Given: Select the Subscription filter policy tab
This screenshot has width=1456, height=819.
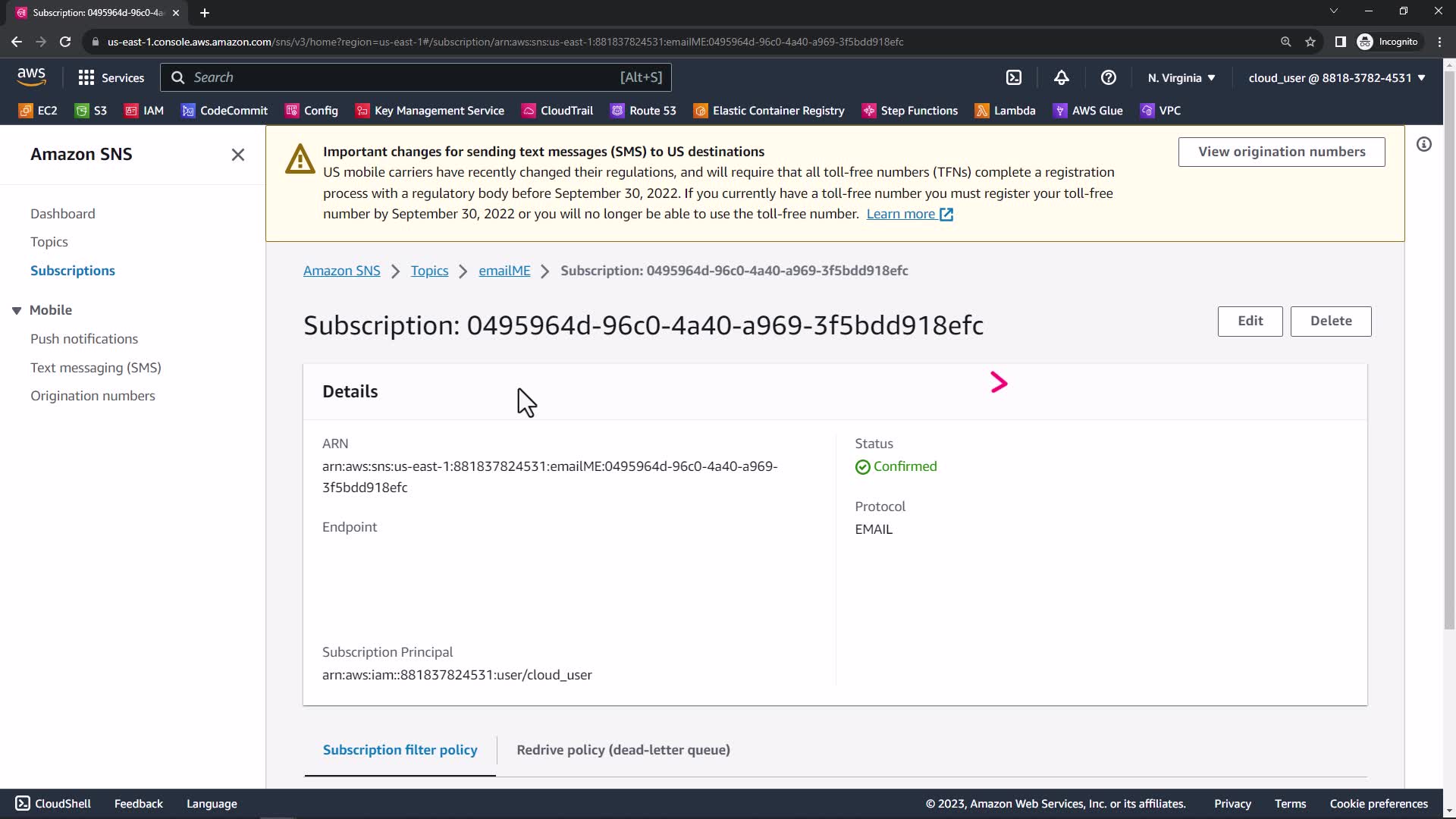Looking at the screenshot, I should (x=400, y=750).
